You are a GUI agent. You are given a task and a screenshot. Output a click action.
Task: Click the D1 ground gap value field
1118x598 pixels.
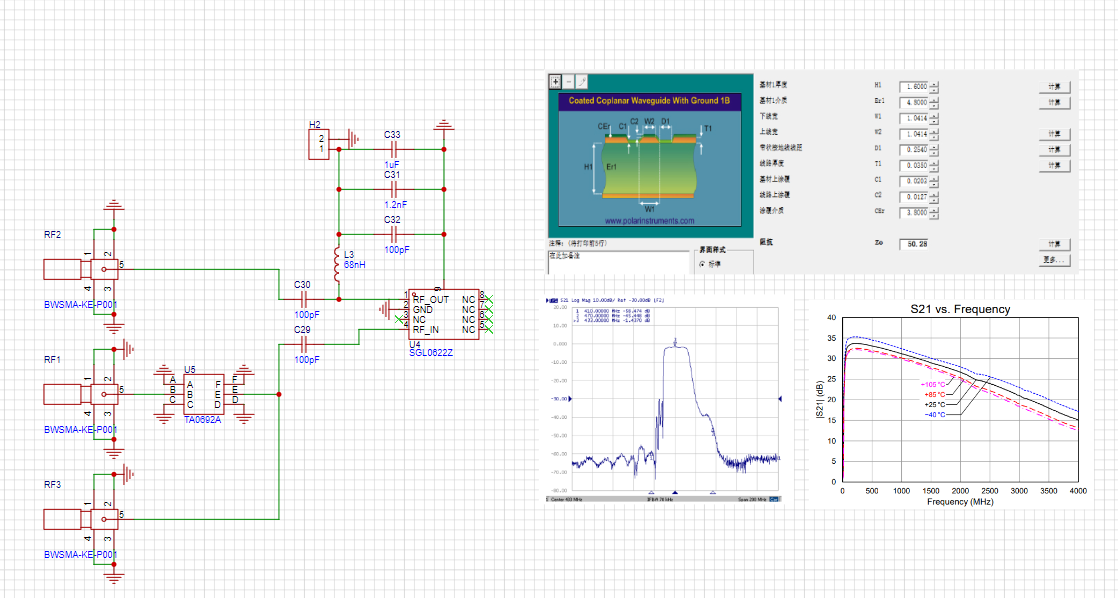914,149
